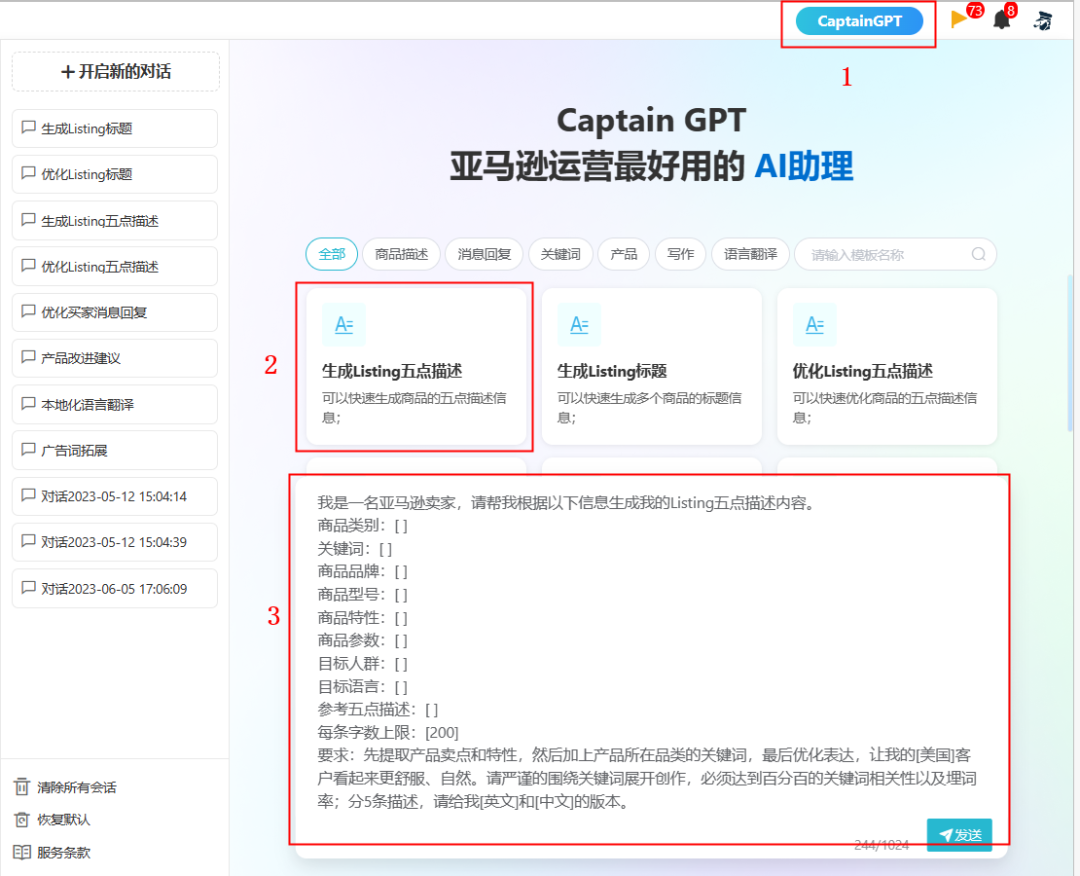The image size is (1080, 876).
Task: Open the user avatar icon
Action: 1043,21
